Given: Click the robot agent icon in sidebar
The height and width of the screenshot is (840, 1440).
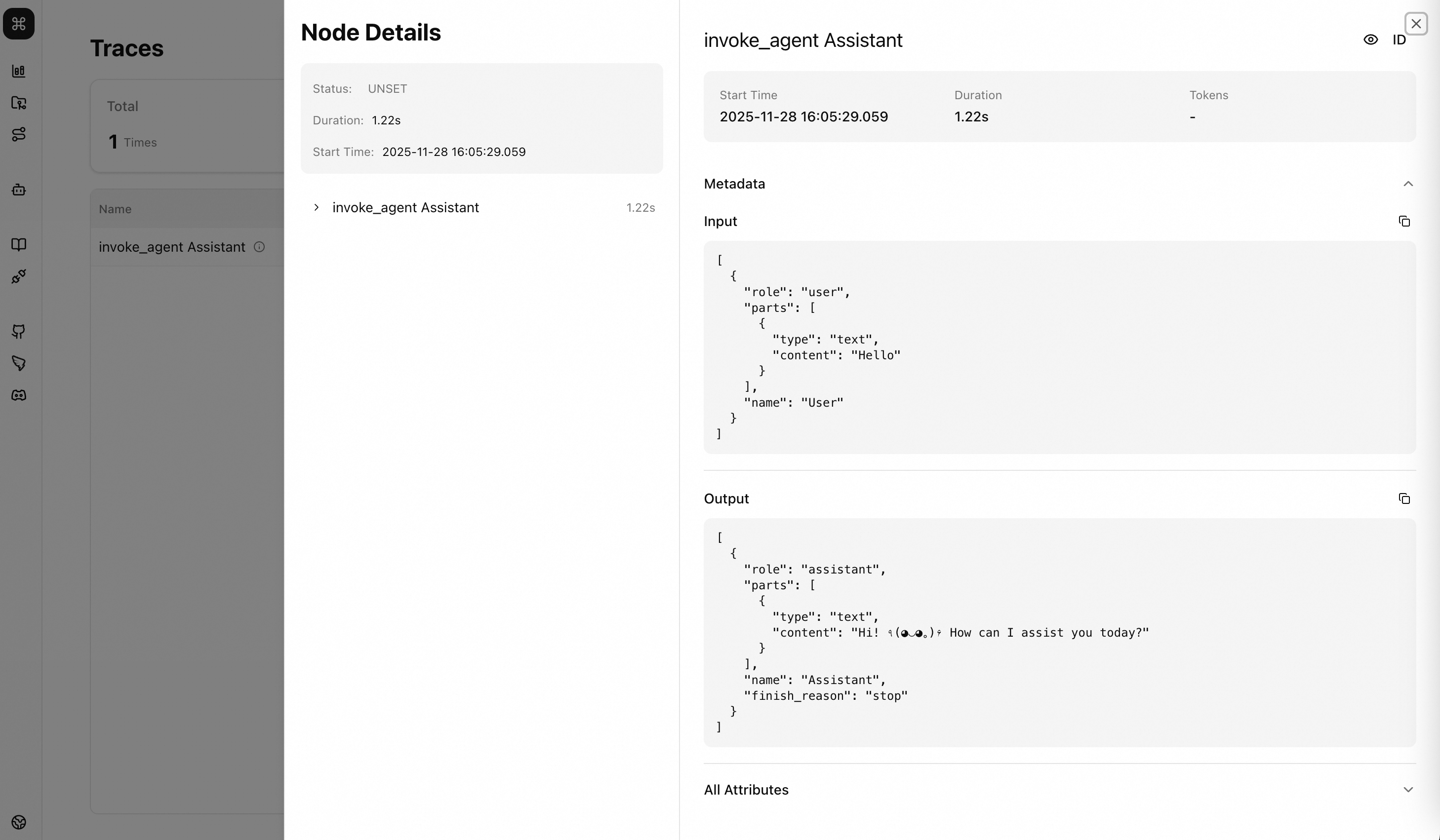Looking at the screenshot, I should coord(19,190).
